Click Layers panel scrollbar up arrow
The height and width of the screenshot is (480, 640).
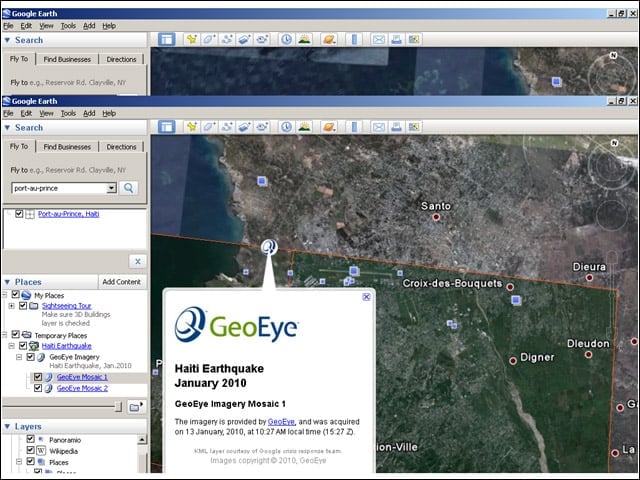[142, 440]
